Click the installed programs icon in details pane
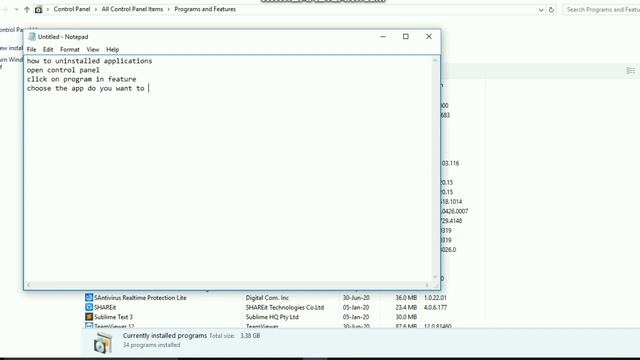The width and height of the screenshot is (640, 360). click(102, 343)
